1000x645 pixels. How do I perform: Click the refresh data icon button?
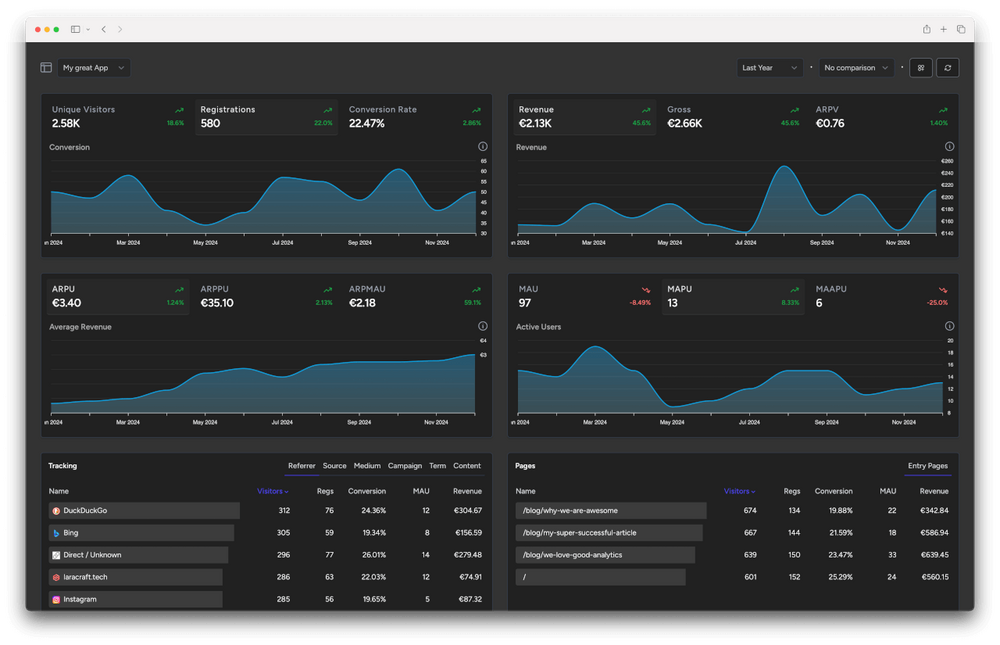[947, 68]
